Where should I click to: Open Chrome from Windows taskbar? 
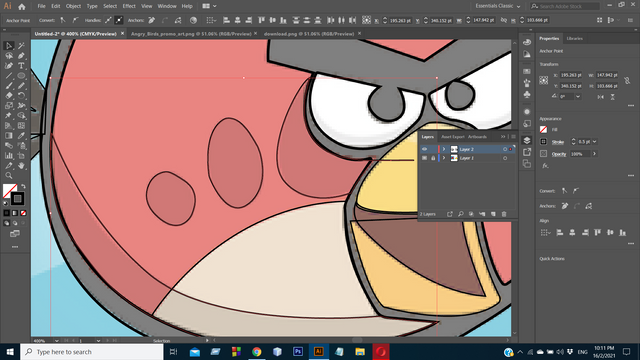coord(257,351)
